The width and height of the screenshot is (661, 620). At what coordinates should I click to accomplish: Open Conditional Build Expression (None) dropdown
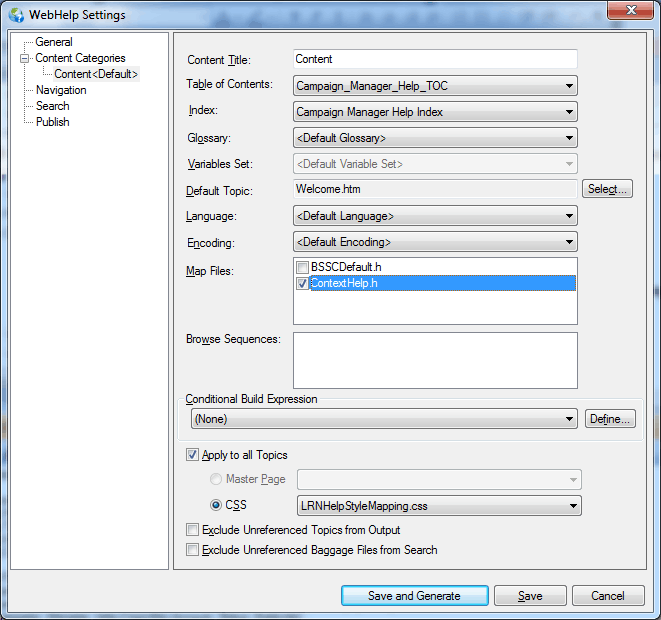point(384,419)
